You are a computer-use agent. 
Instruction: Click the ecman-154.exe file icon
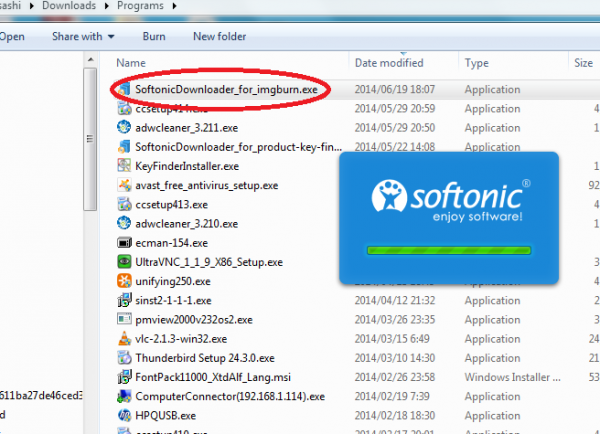124,243
